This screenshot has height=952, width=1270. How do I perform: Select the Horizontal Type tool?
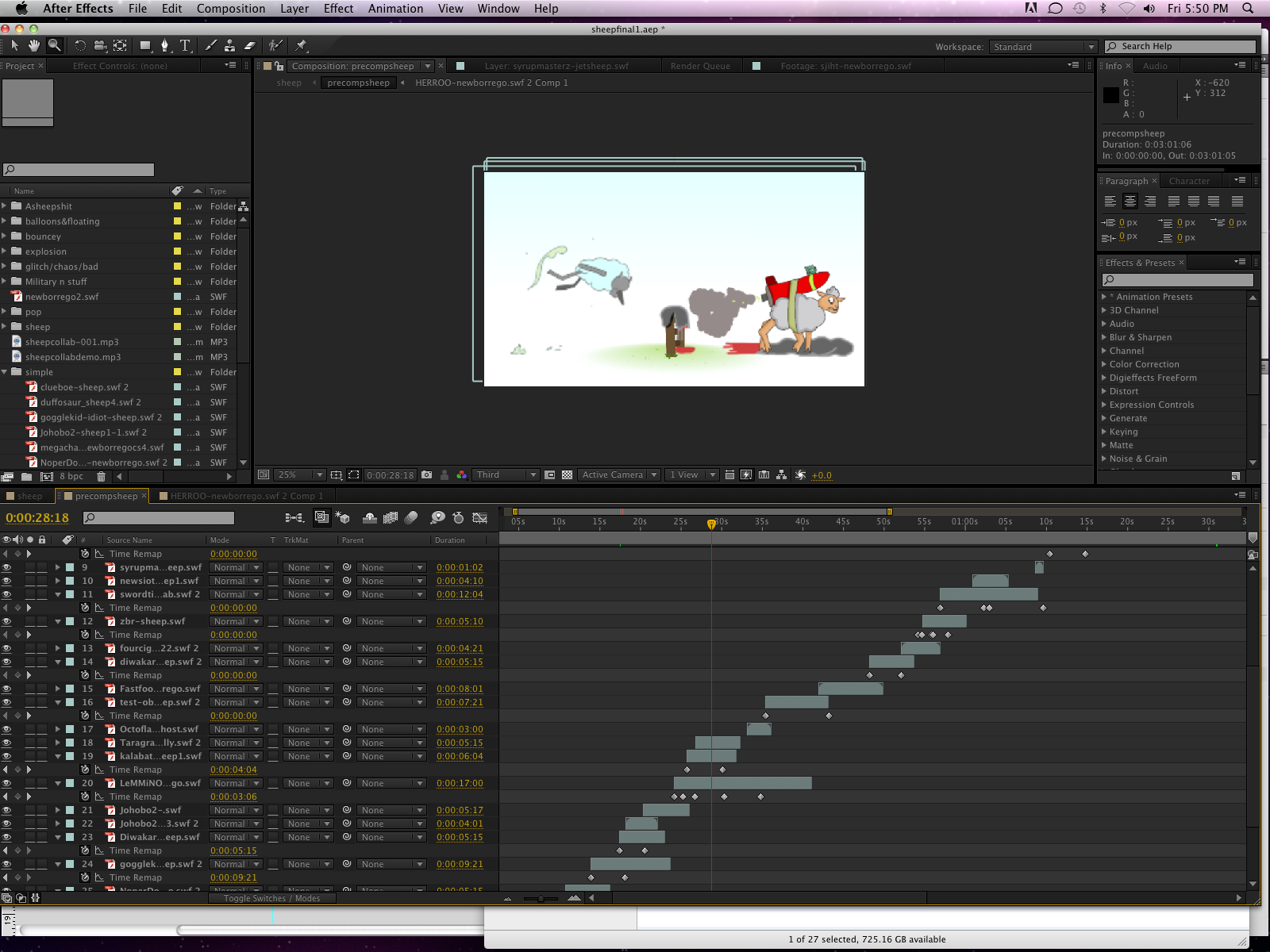point(185,46)
